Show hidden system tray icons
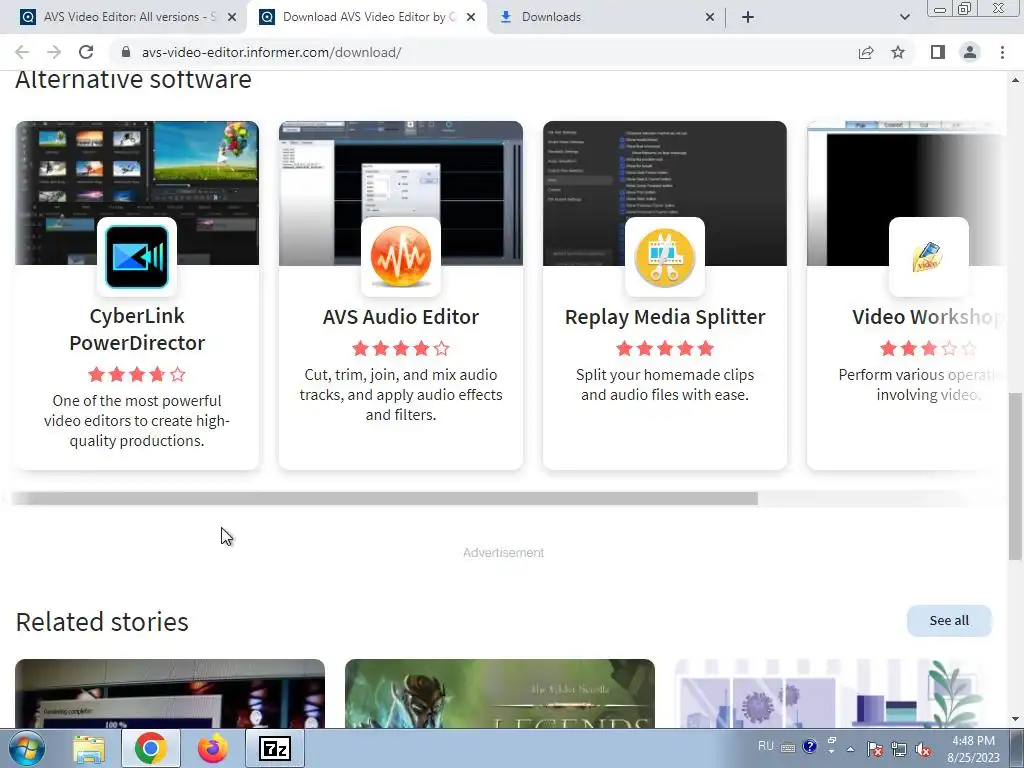The height and width of the screenshot is (768, 1024). (850, 748)
